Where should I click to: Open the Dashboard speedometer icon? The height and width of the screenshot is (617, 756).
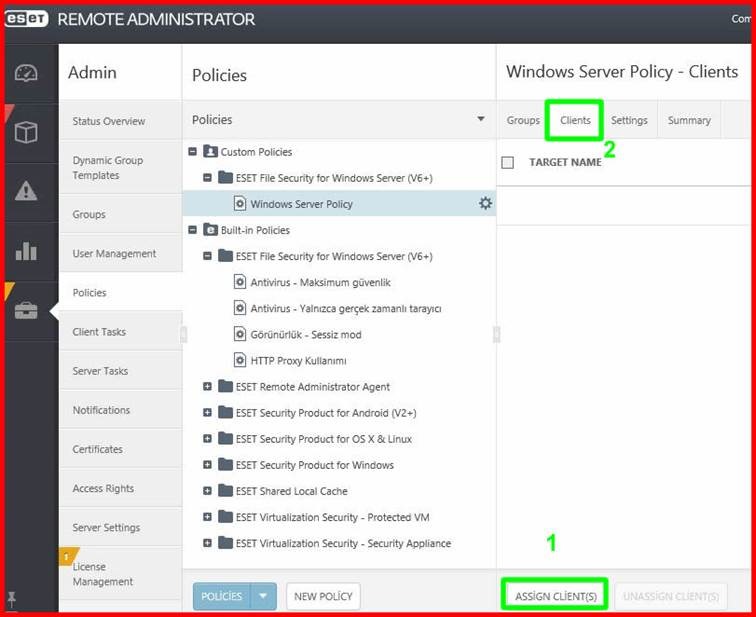(x=26, y=73)
